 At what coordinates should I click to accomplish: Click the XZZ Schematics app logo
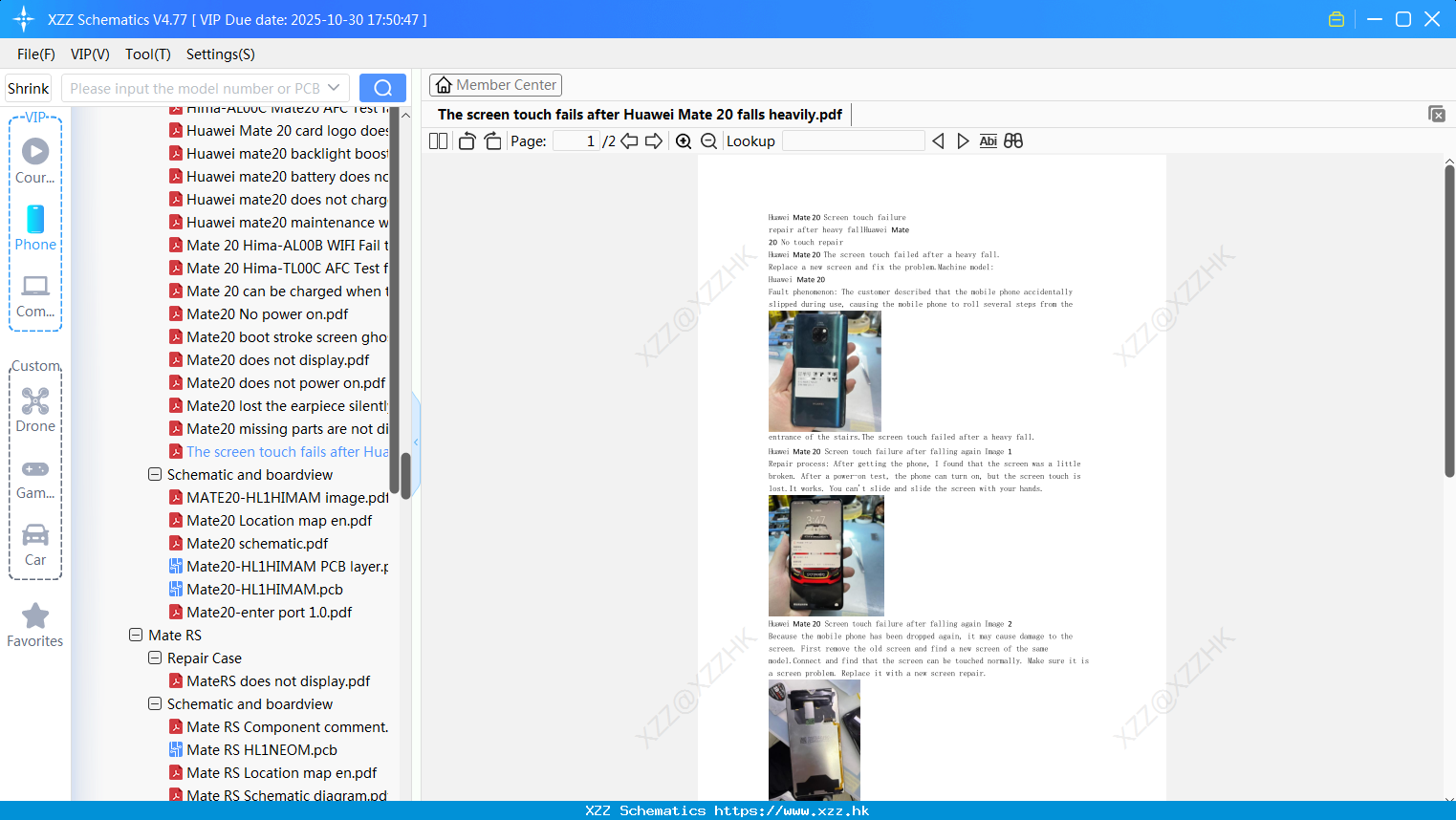pos(23,19)
